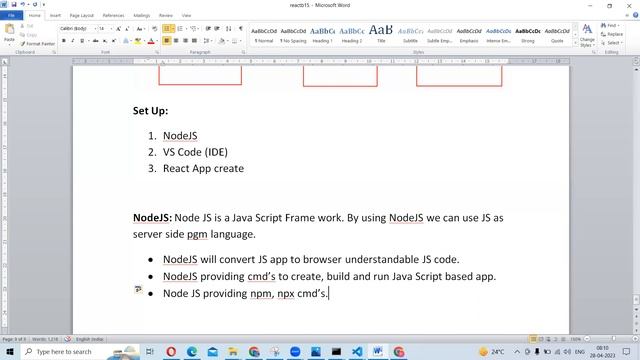Open the Numbering list dropdown
640x360 pixels.
(x=186, y=29)
